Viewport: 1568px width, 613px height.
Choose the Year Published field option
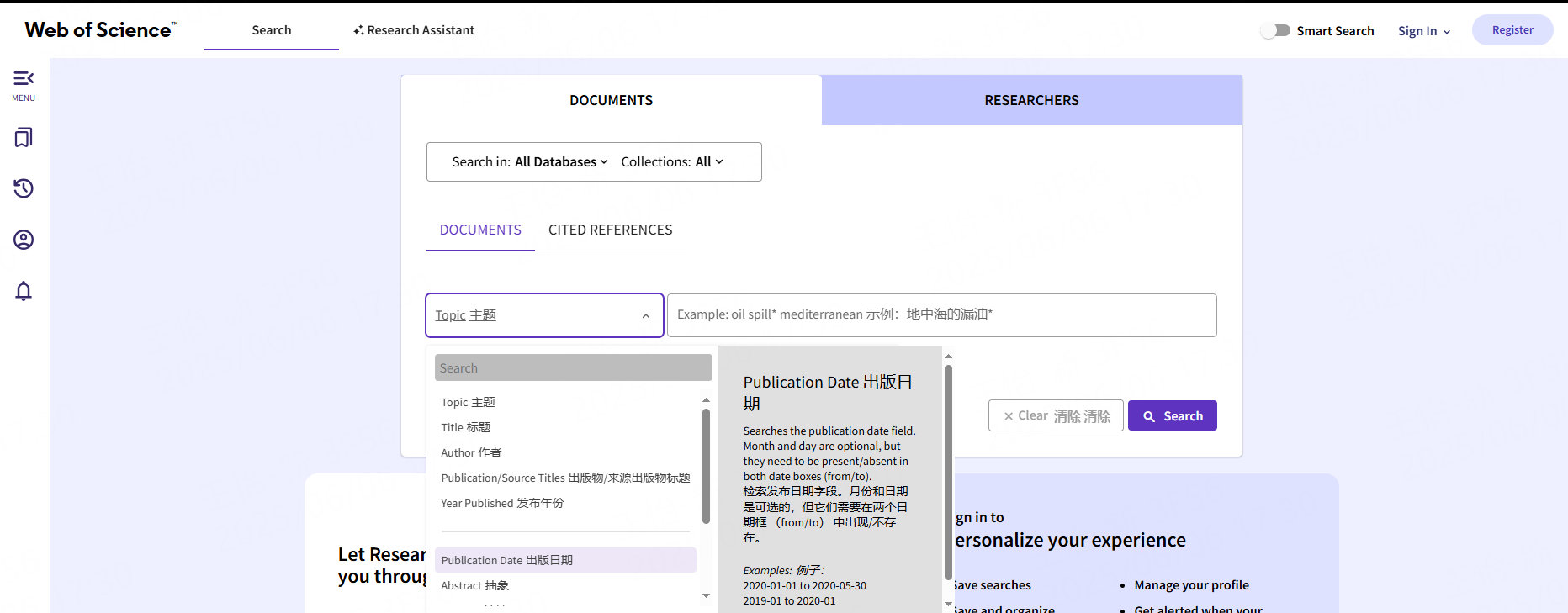coord(565,504)
